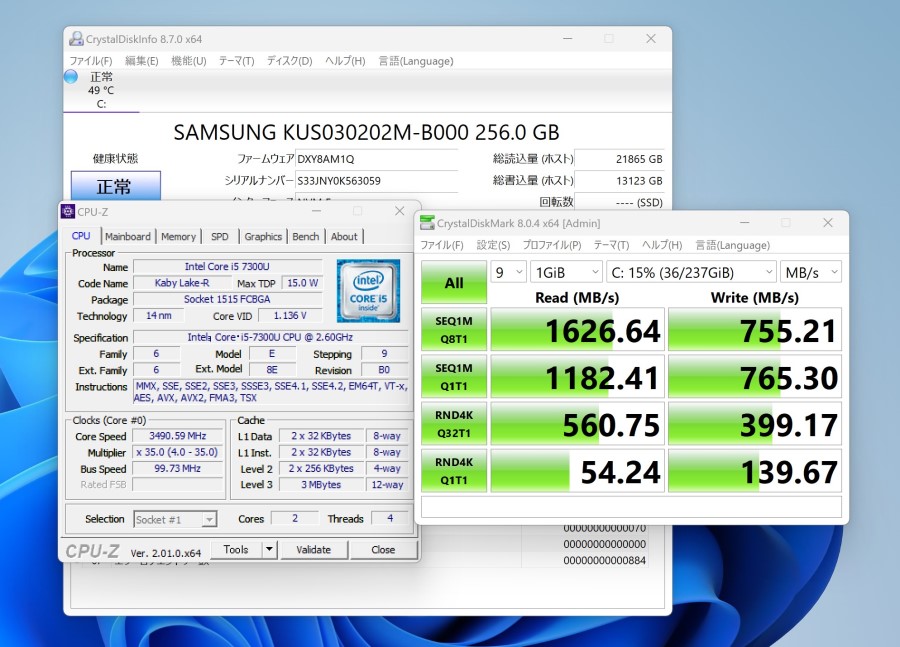Screen dimensions: 900x647
Task: Open ヘルプ(H) menu in CrystalDiskMark
Action: [662, 245]
